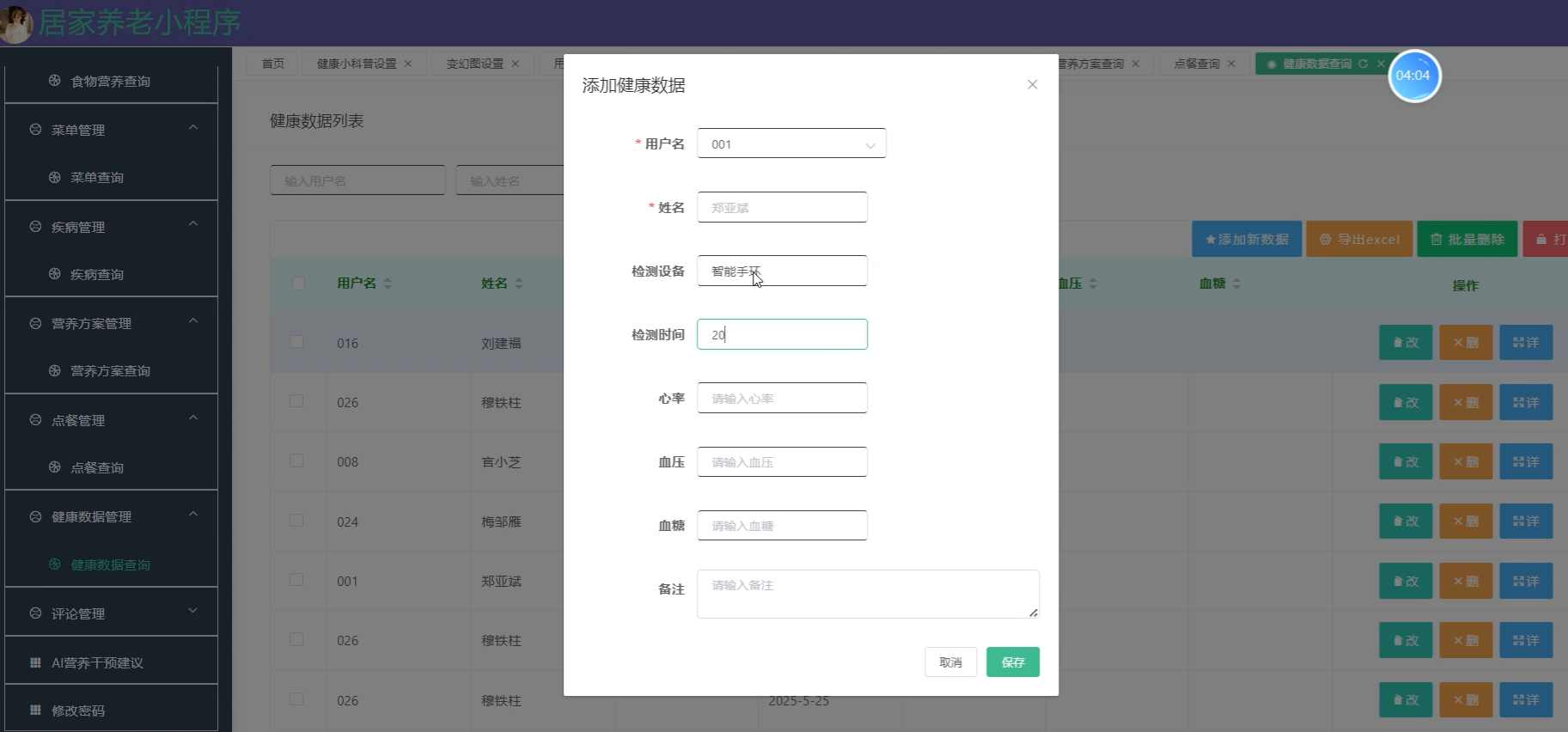Focus the 检测时间 input field
Screen dimensions: 1568x732
(x=782, y=334)
